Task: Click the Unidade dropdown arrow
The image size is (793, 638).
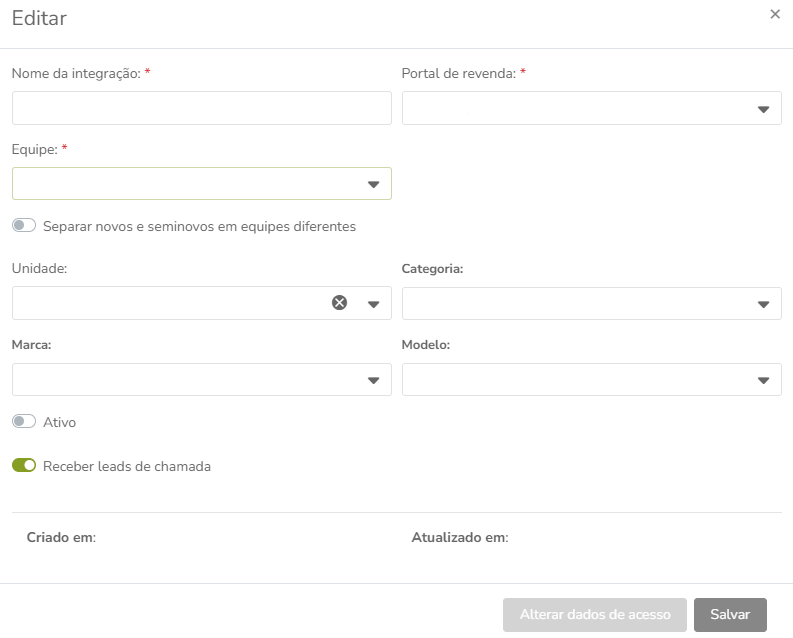Action: click(x=373, y=304)
